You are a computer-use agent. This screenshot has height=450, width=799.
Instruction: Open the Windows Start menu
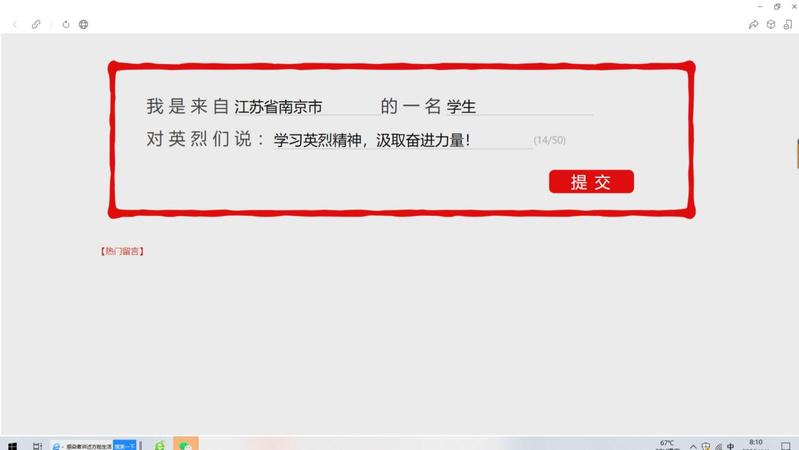click(12, 446)
